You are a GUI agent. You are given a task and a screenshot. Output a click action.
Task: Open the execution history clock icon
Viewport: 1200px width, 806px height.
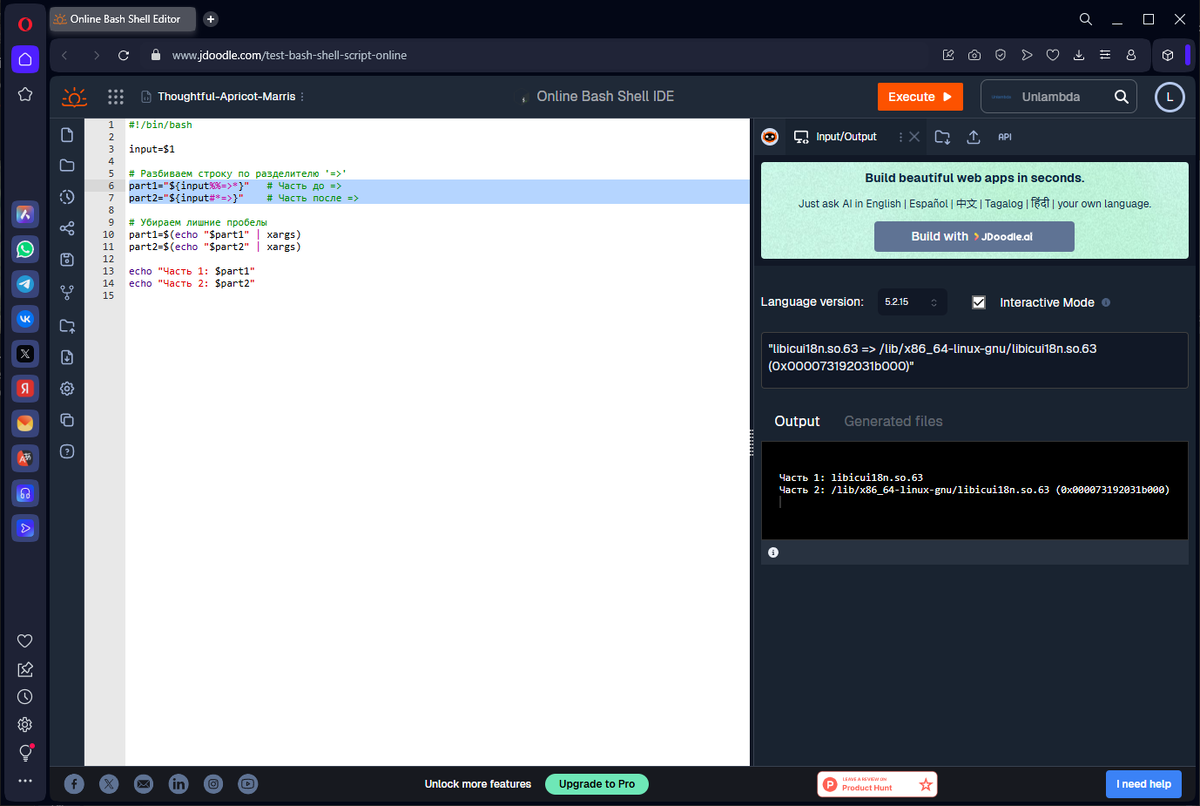[x=67, y=197]
